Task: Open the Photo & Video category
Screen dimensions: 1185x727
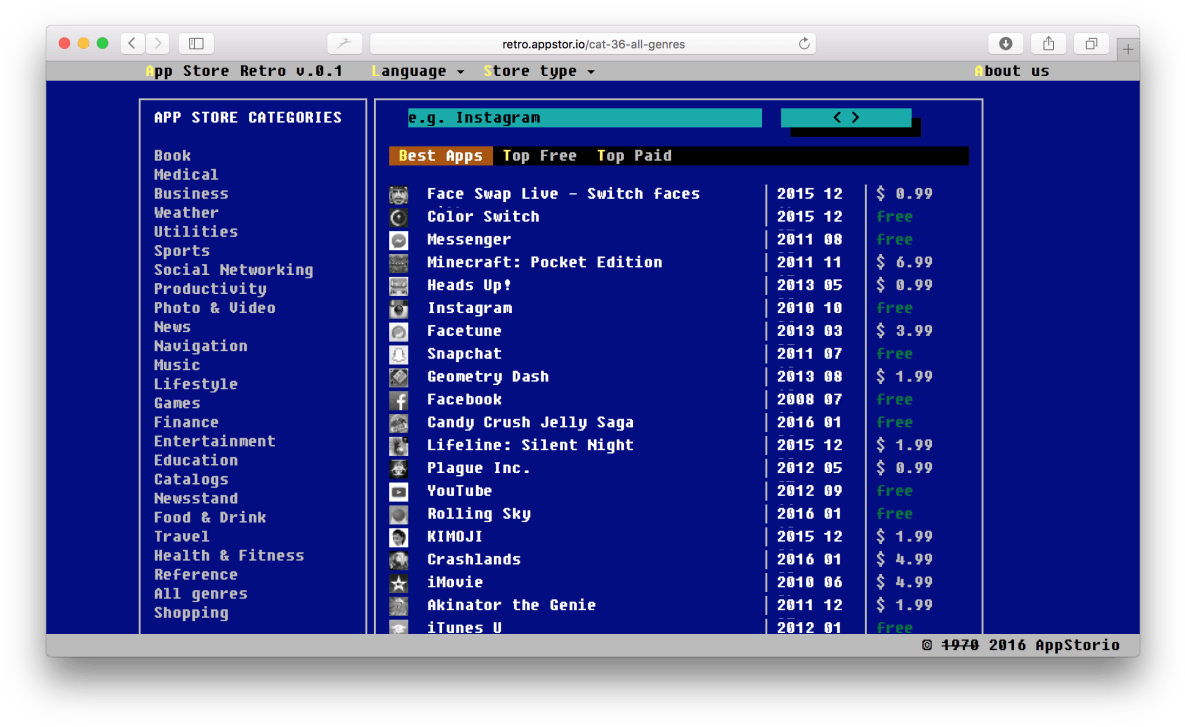Action: pyautogui.click(x=215, y=308)
